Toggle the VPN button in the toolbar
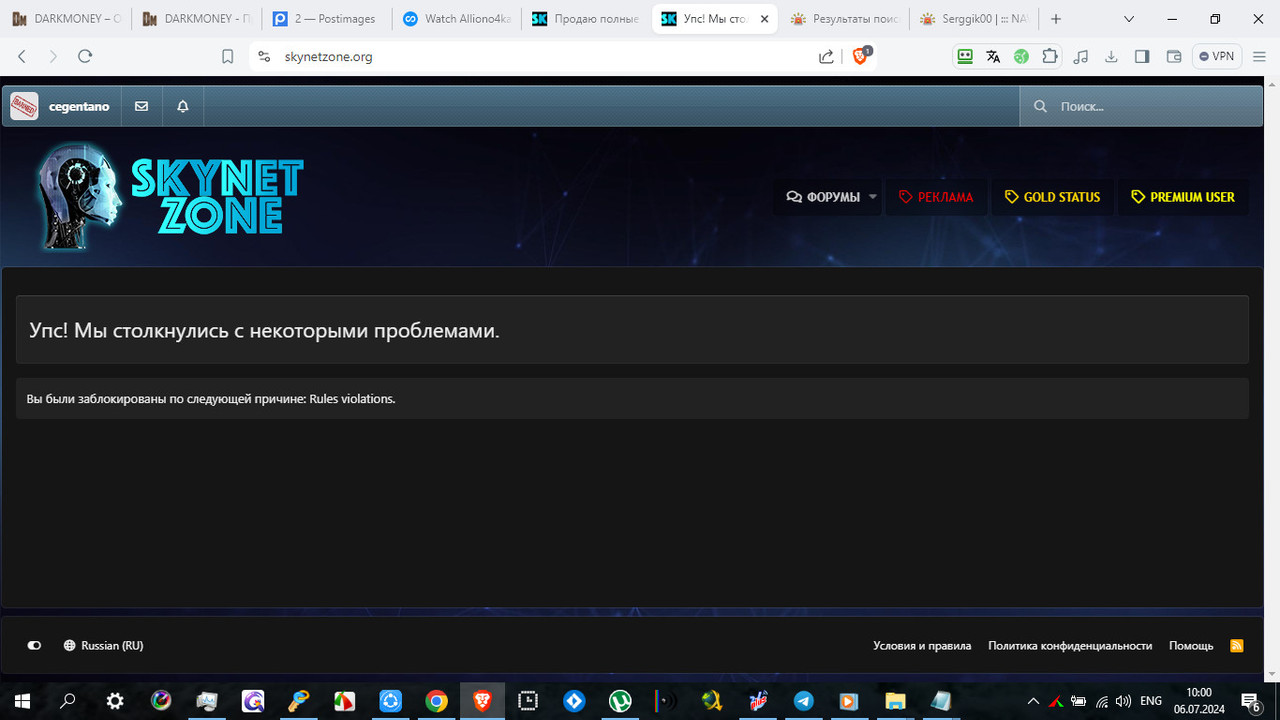The image size is (1280, 720). (x=1217, y=57)
